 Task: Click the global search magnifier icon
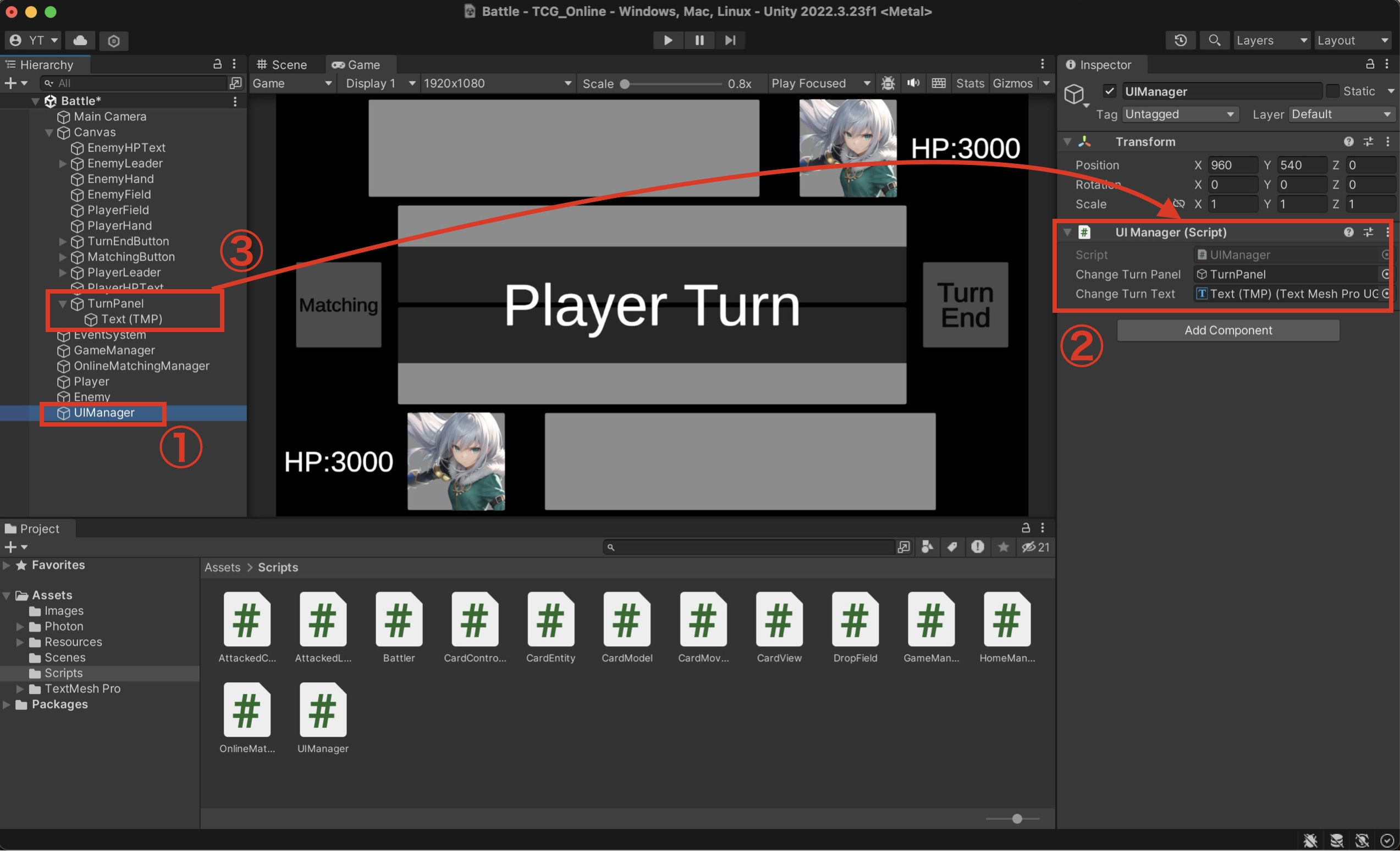coord(1214,40)
